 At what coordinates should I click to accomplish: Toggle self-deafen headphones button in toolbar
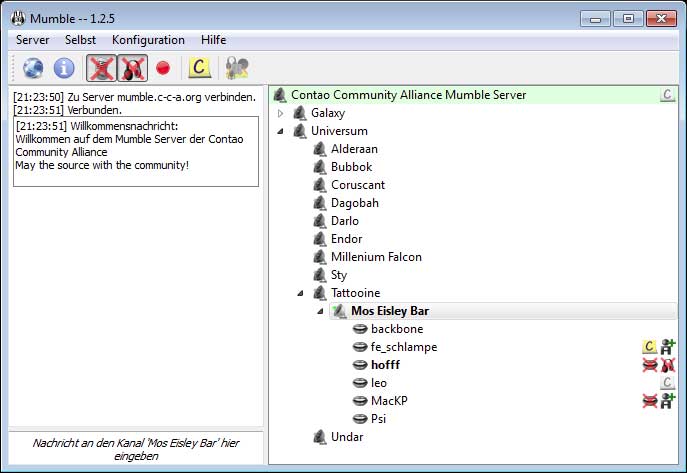[132, 68]
